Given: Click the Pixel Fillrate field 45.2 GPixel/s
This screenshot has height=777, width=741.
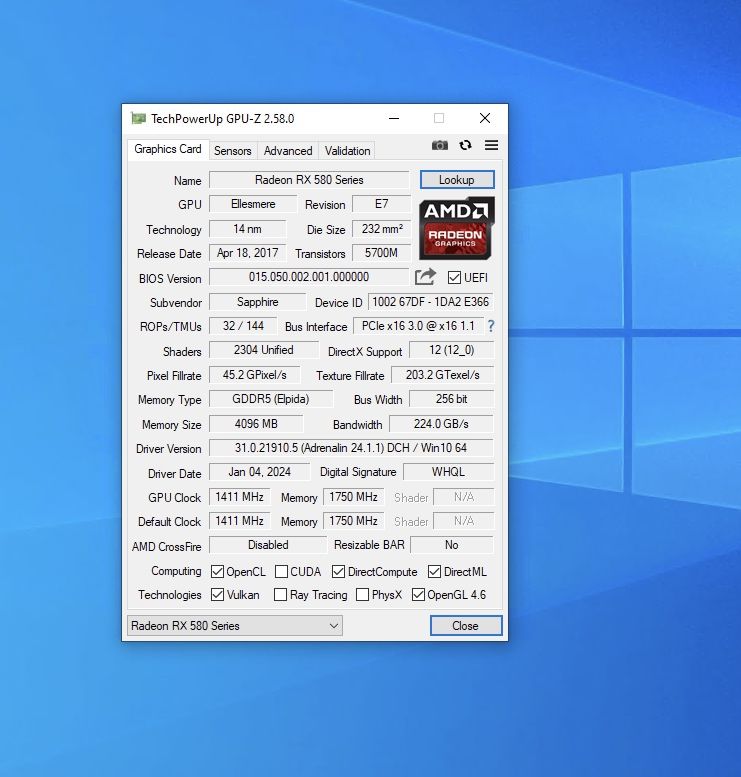Looking at the screenshot, I should click(x=255, y=375).
